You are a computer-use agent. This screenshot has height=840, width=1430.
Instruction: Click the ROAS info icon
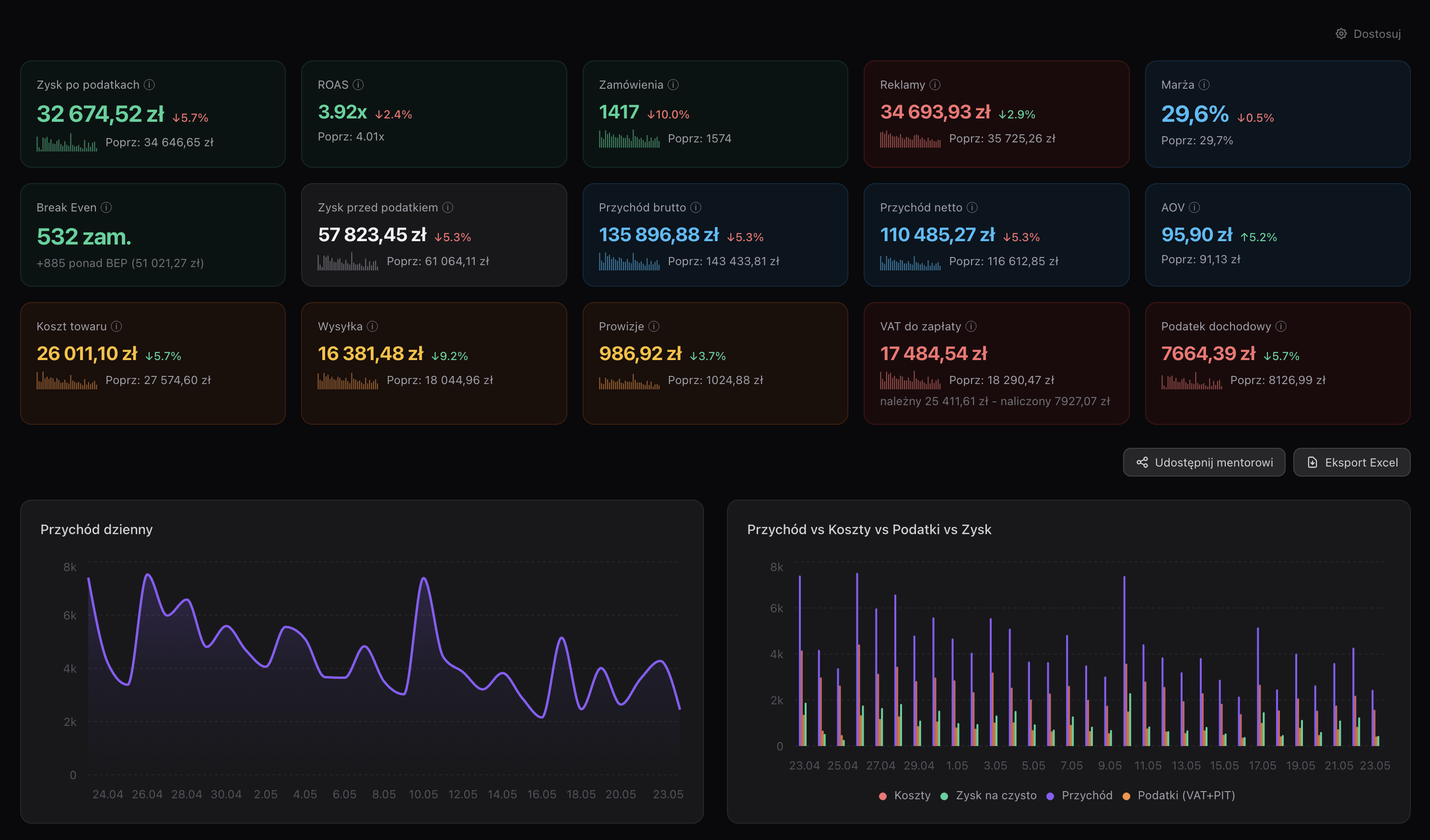[358, 84]
